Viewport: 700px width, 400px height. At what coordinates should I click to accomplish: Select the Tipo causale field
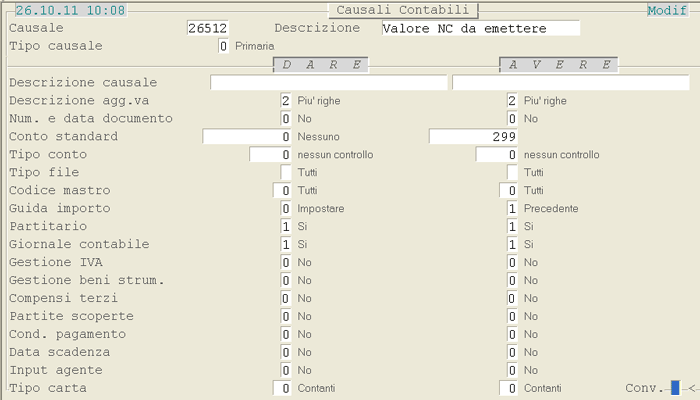point(223,46)
